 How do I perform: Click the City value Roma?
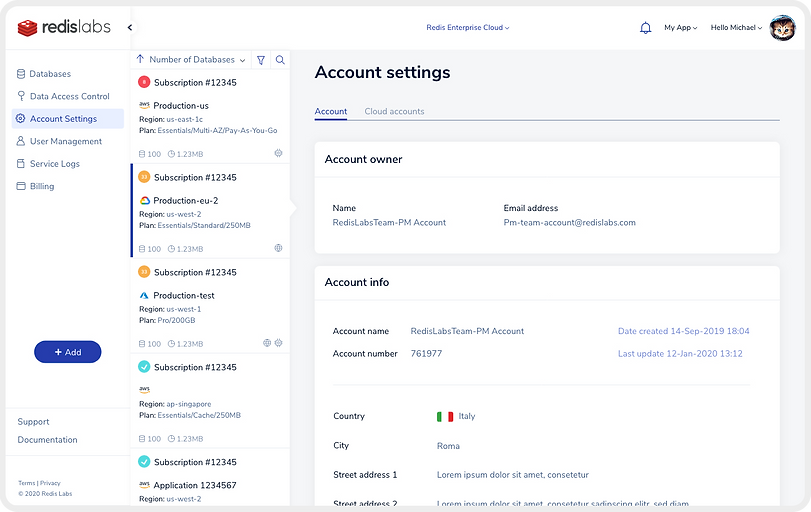click(448, 446)
